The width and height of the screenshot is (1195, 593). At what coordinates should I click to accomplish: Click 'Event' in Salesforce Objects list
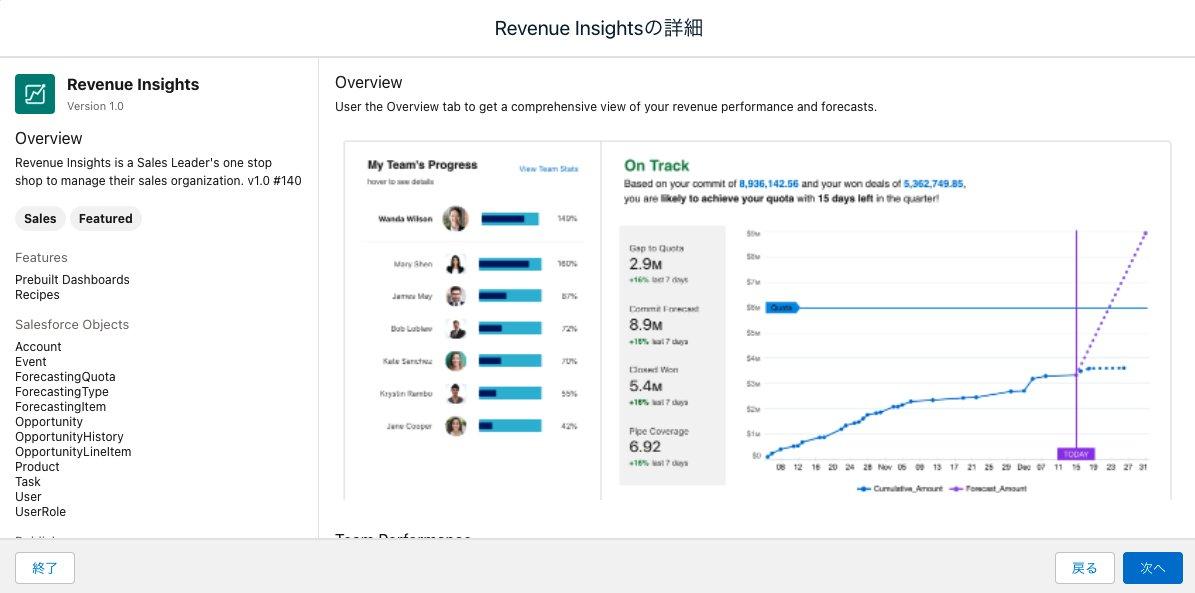(x=30, y=362)
